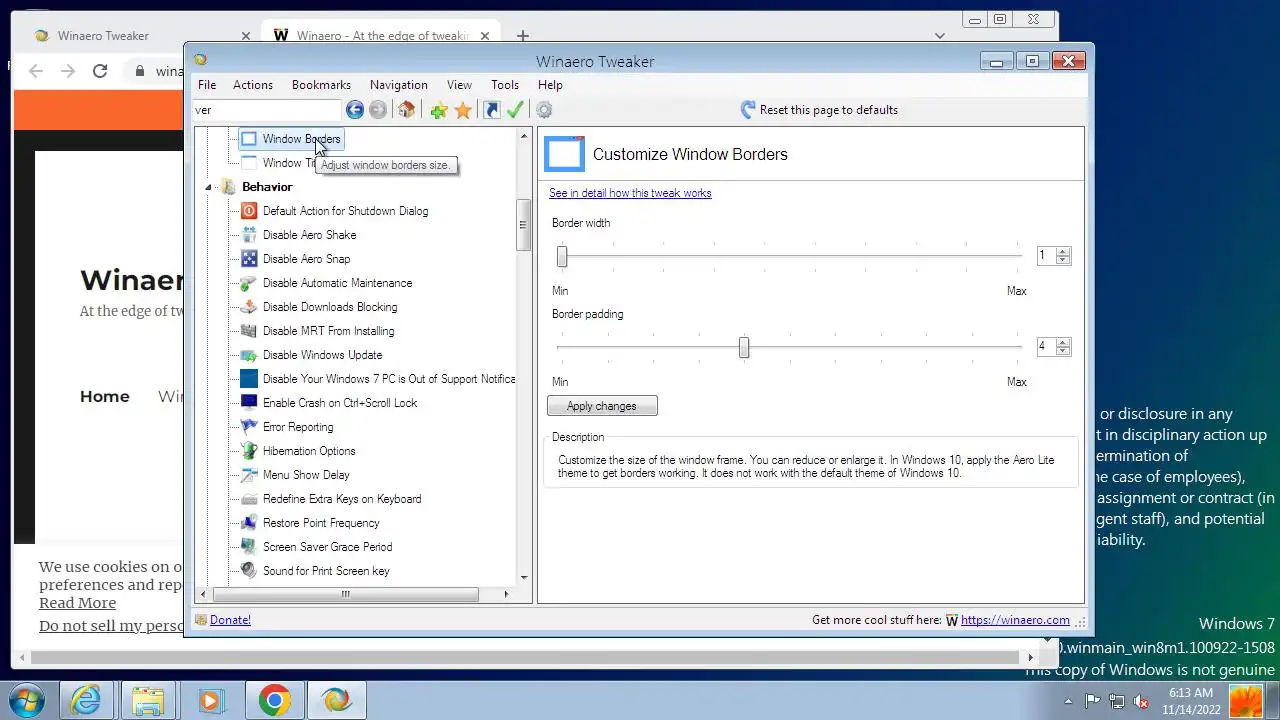Click the Disable Aero Snap tree icon
The width and height of the screenshot is (1280, 720).
click(x=249, y=259)
